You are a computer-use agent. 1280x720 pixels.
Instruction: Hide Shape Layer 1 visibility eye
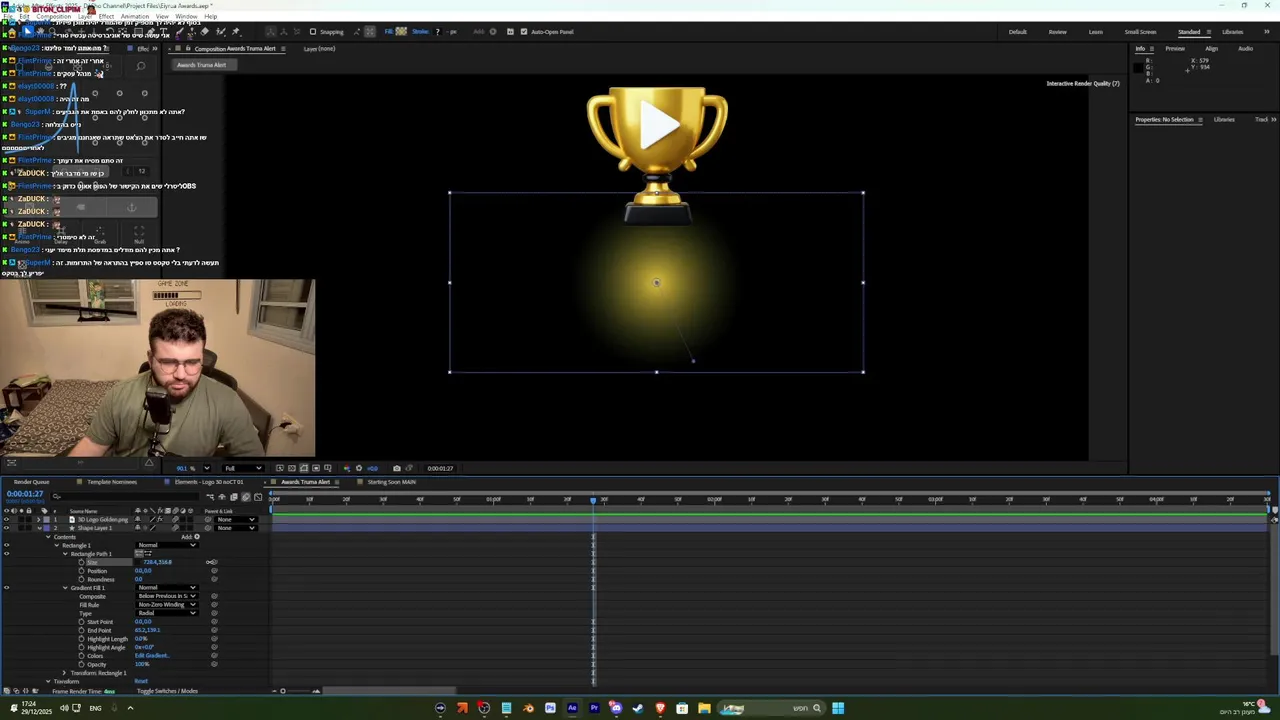(6, 528)
